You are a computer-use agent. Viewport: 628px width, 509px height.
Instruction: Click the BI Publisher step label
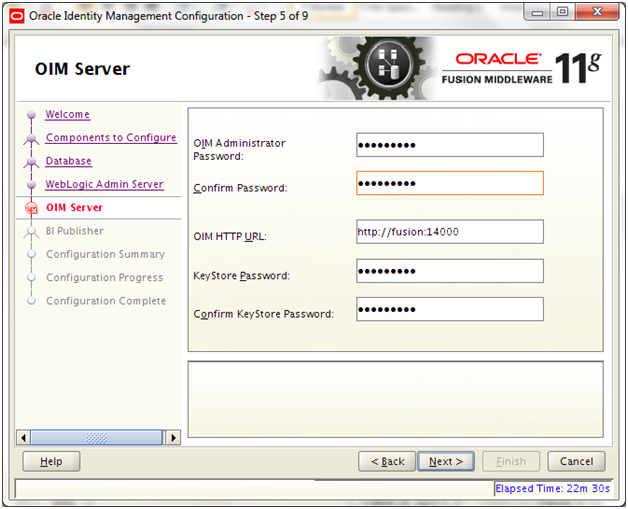tap(74, 231)
